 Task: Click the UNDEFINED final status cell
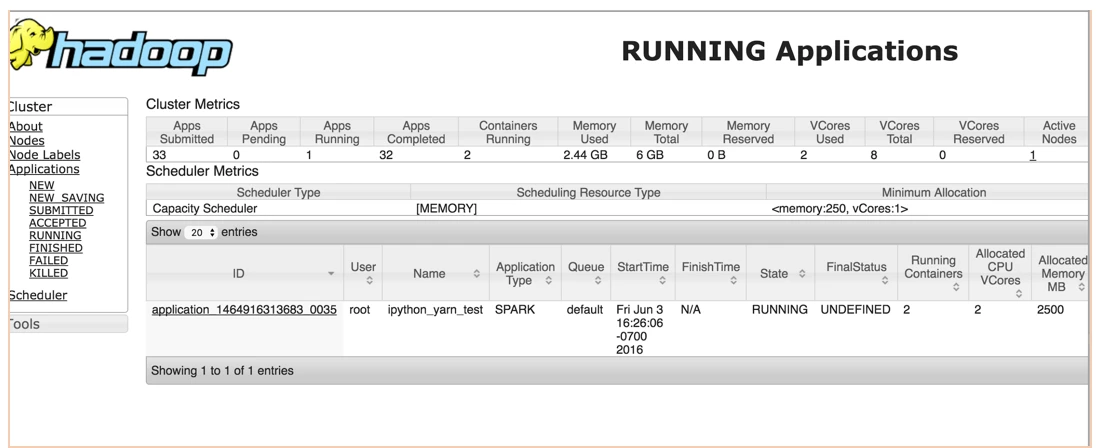point(855,310)
